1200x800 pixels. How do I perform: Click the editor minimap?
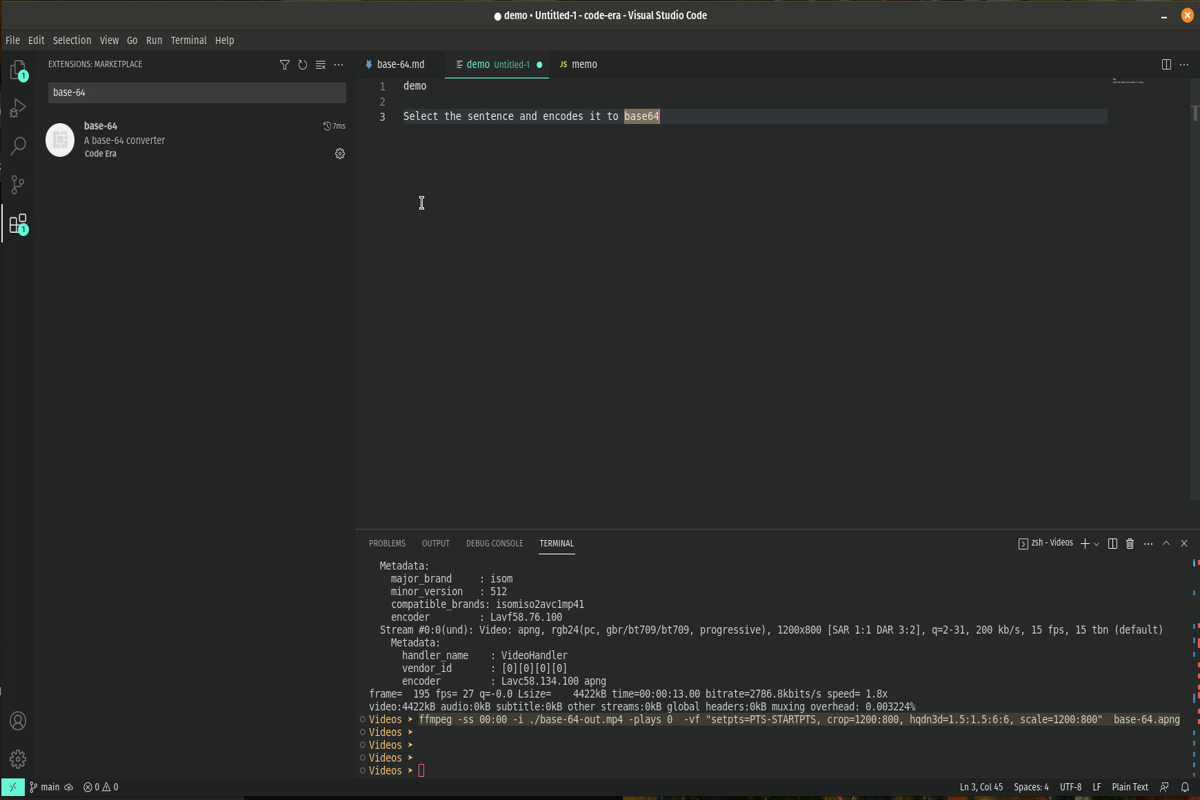[1128, 81]
